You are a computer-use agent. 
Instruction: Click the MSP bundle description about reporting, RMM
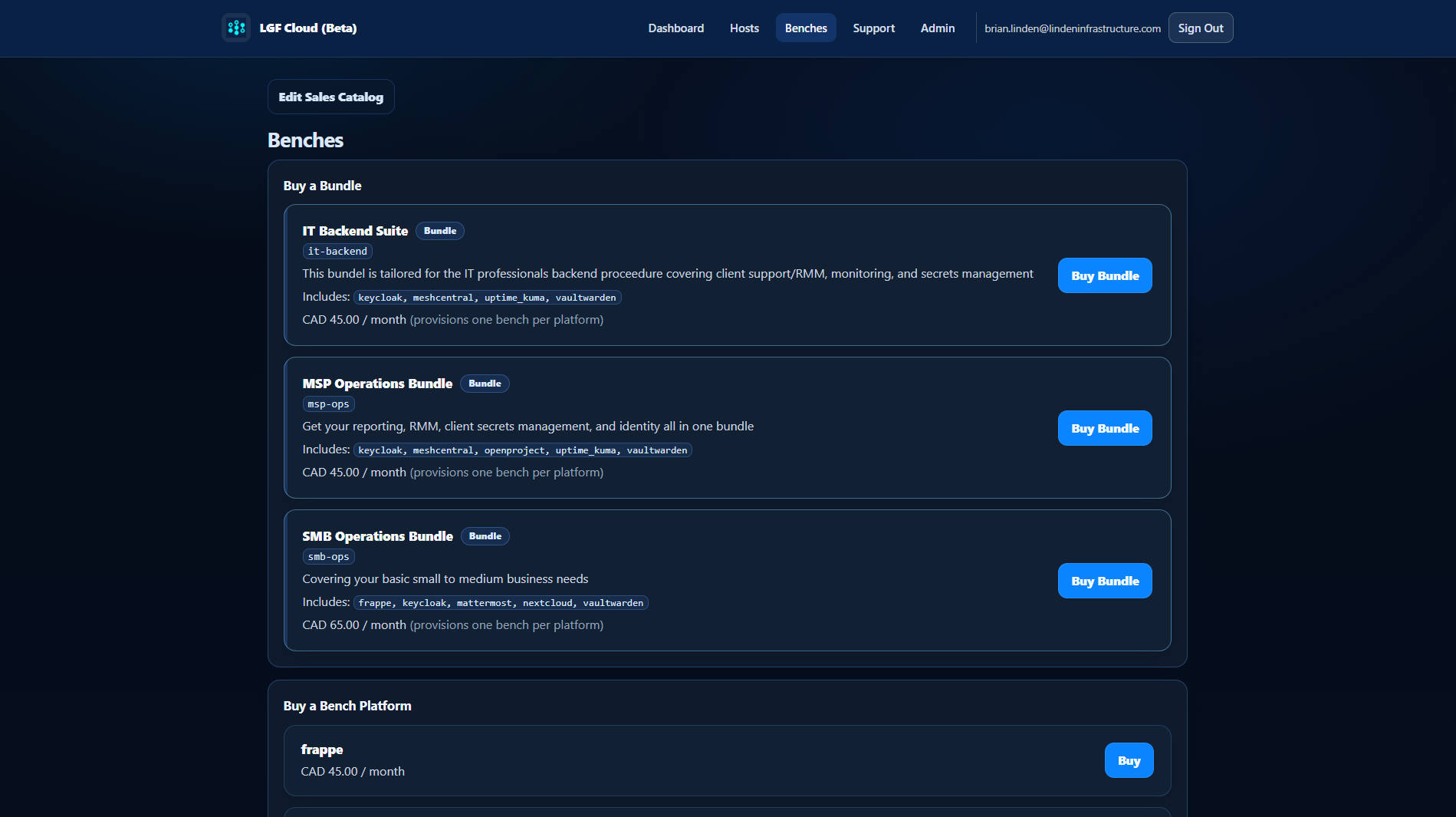tap(528, 427)
